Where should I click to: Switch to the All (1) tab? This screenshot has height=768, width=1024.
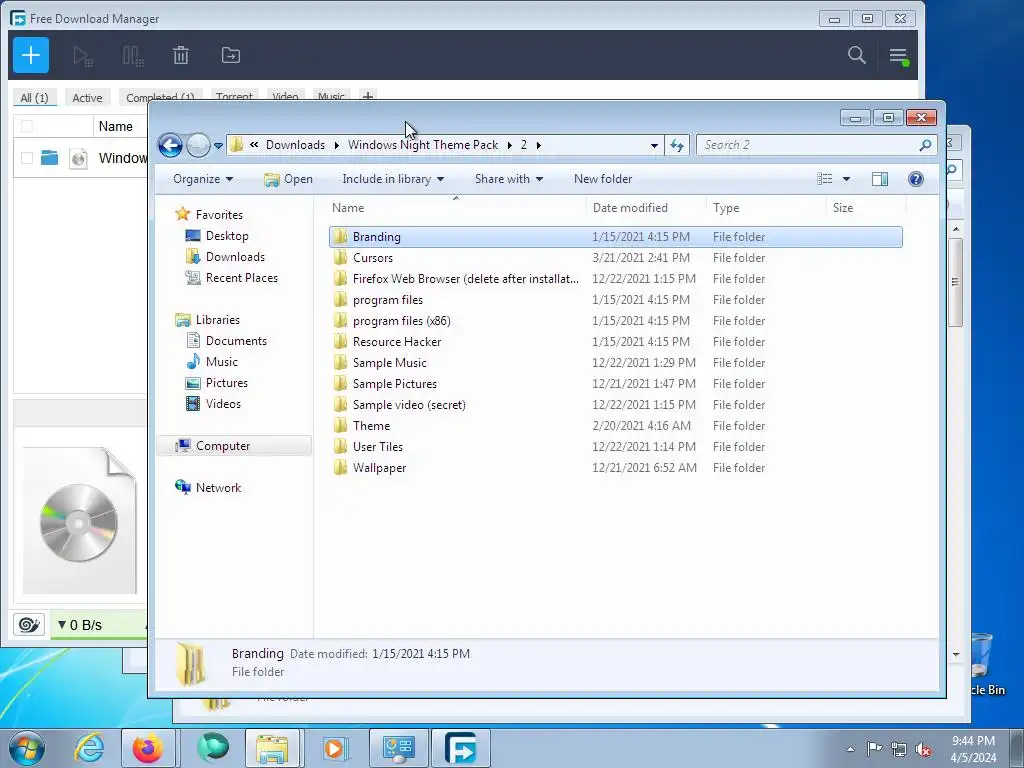pyautogui.click(x=35, y=98)
